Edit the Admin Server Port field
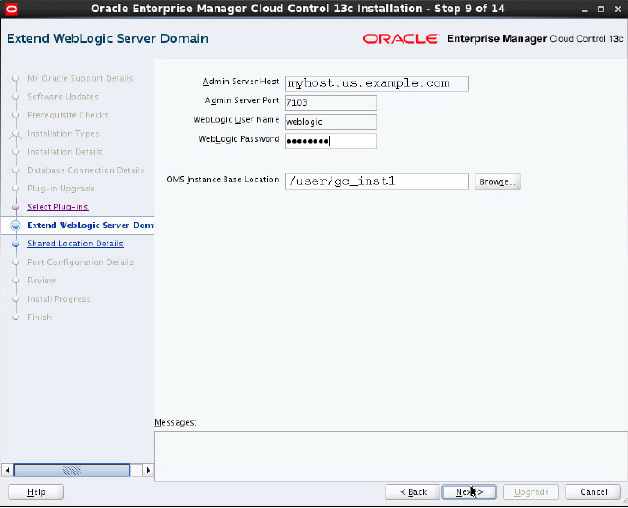This screenshot has height=508, width=628. [x=331, y=103]
